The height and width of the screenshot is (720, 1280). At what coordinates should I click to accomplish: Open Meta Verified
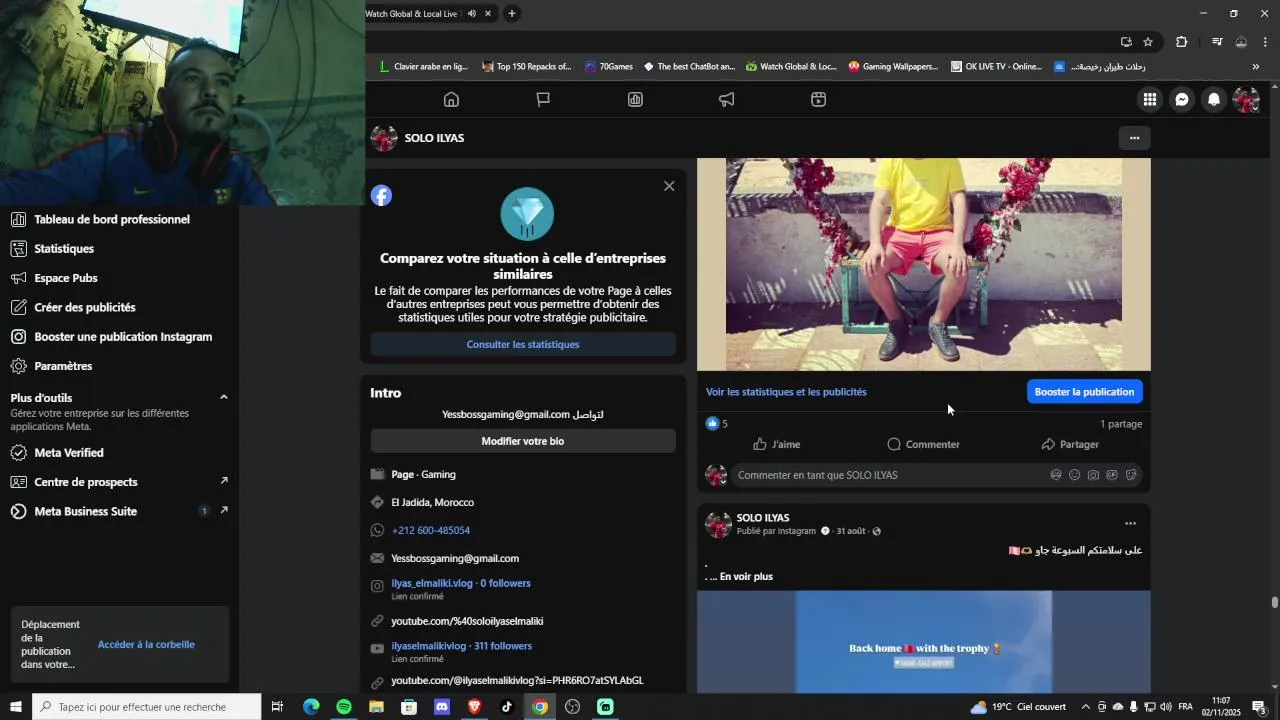pyautogui.click(x=69, y=453)
